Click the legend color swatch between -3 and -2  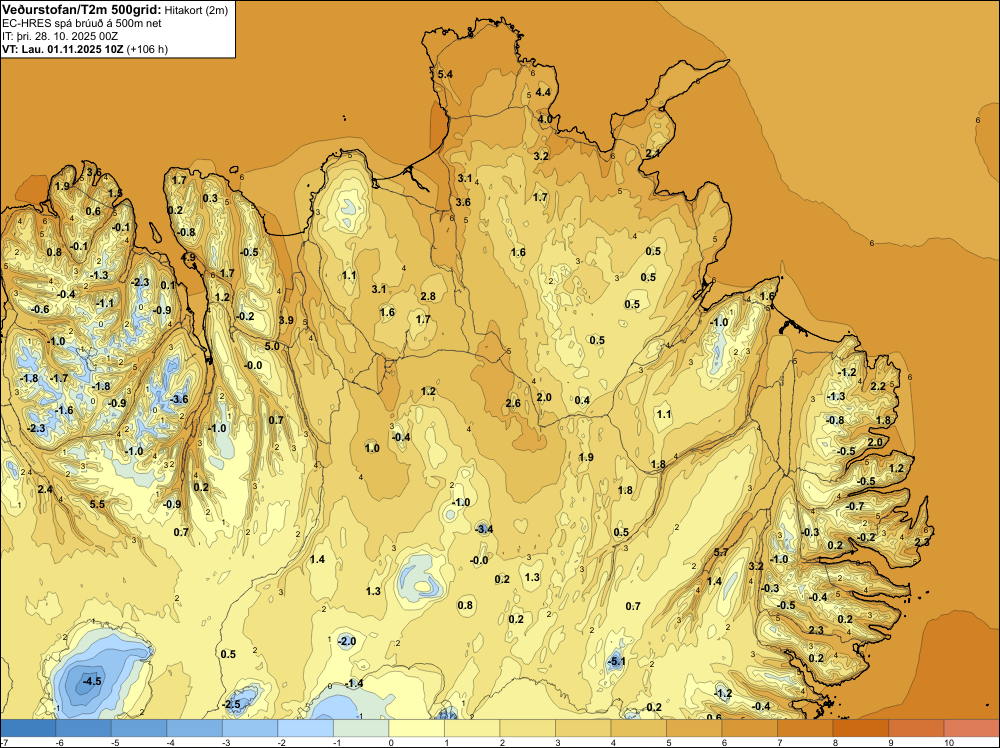click(250, 728)
